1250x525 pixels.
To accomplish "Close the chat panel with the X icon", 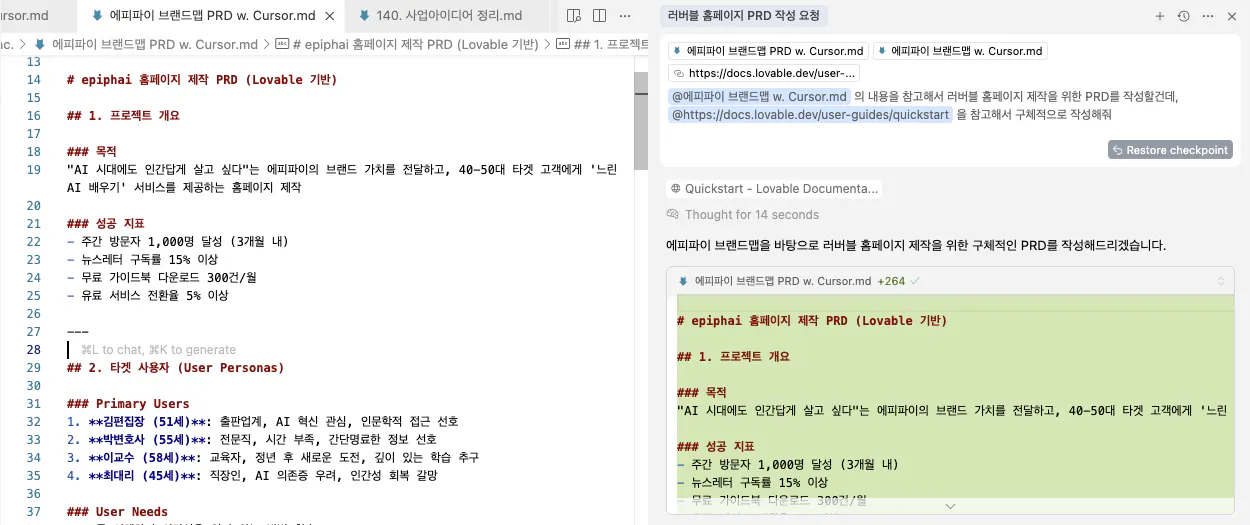I will tap(1232, 16).
